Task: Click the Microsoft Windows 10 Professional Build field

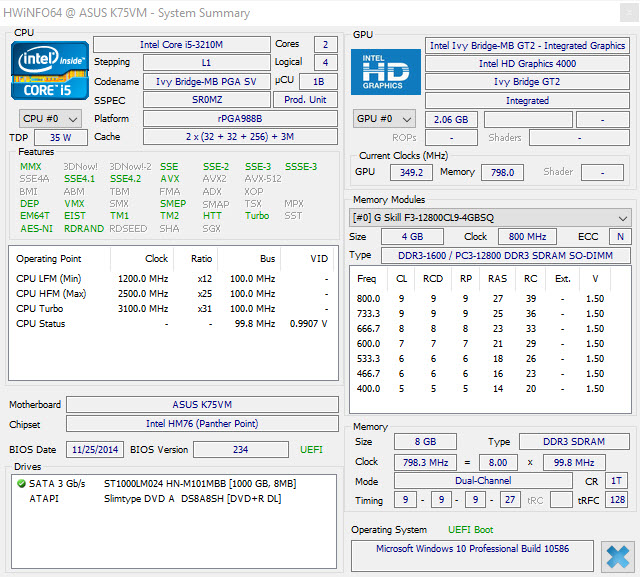Action: point(472,556)
